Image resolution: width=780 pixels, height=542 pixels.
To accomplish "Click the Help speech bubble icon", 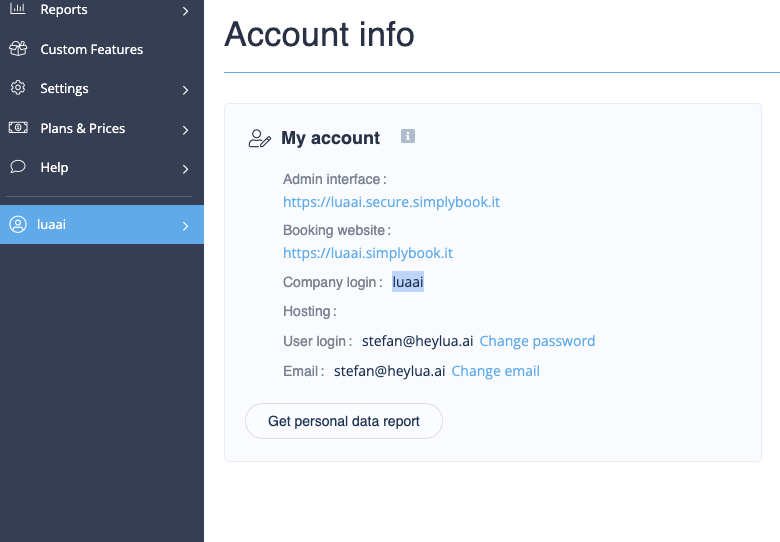I will click(18, 167).
